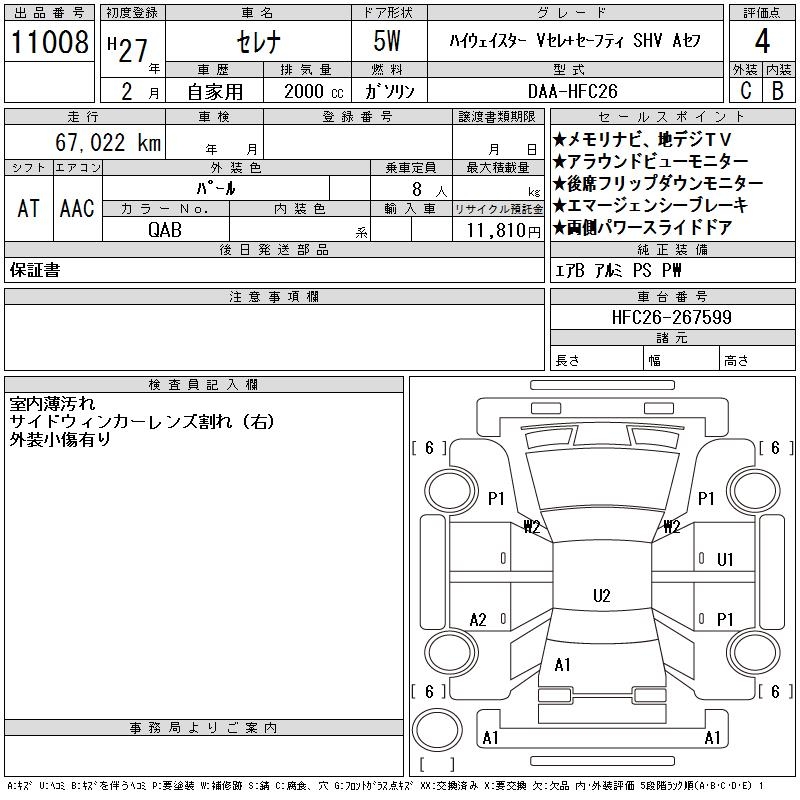Click the 車台番号 header
800x800 pixels.
tap(672, 296)
